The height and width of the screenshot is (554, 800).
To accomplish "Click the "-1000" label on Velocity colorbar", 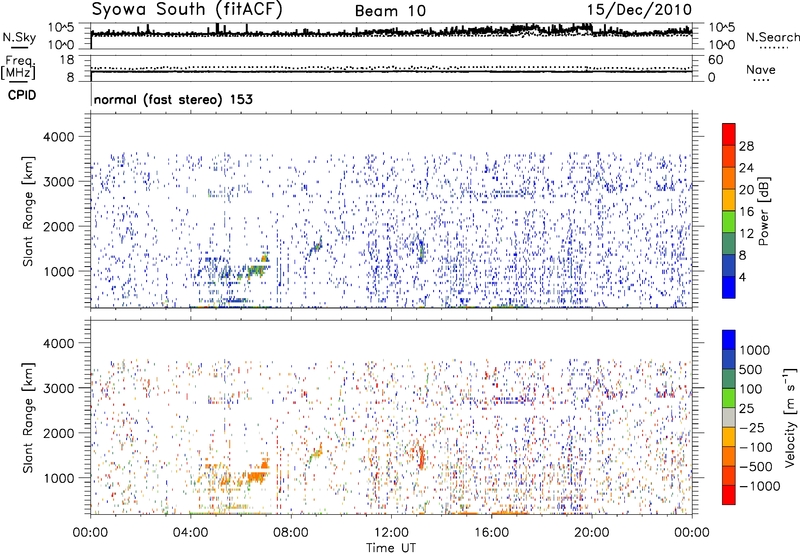I will point(760,486).
